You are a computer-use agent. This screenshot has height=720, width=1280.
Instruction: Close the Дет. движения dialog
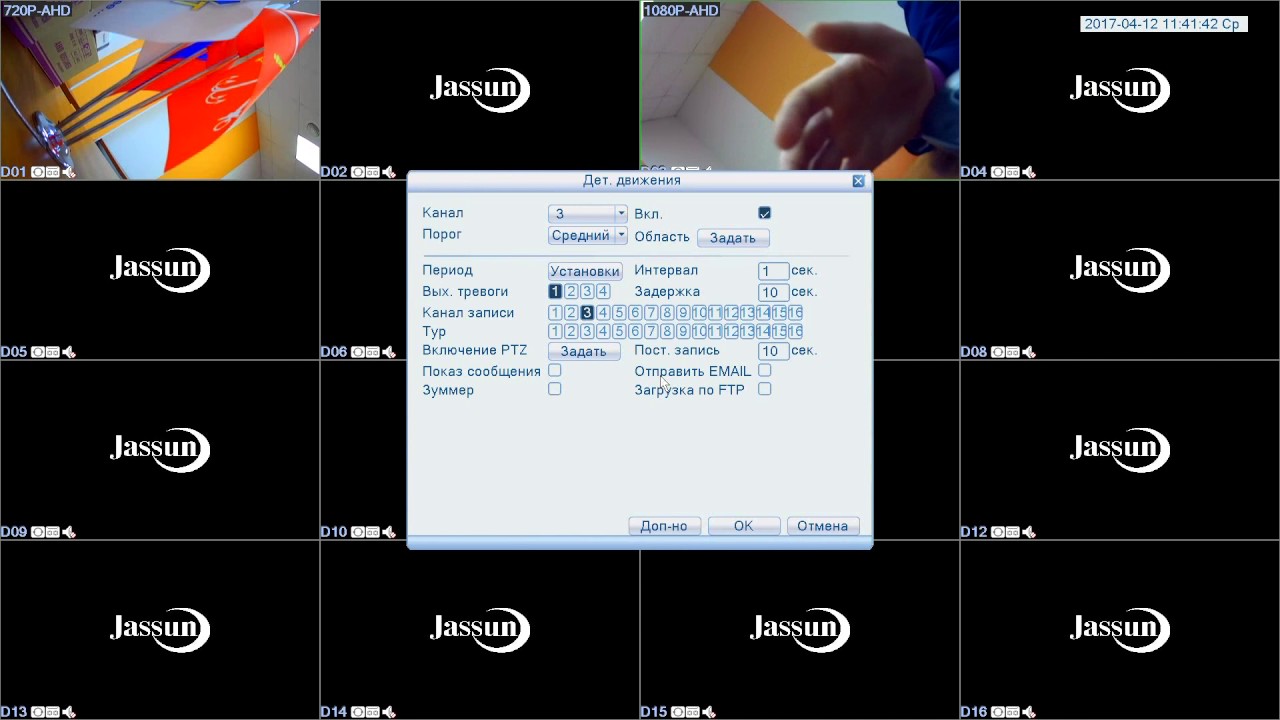pyautogui.click(x=858, y=181)
